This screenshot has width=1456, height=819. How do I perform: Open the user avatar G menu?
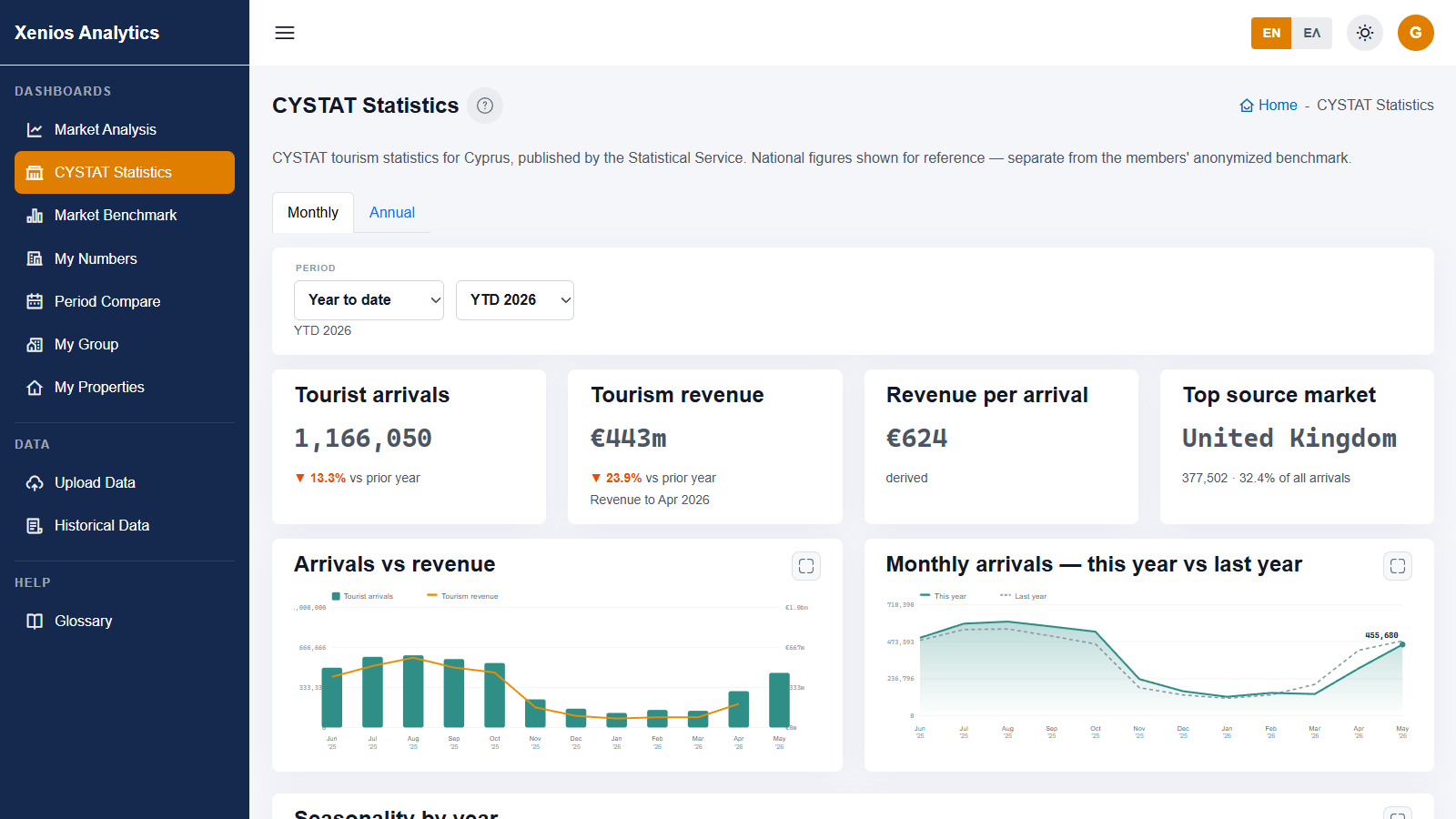(x=1416, y=33)
